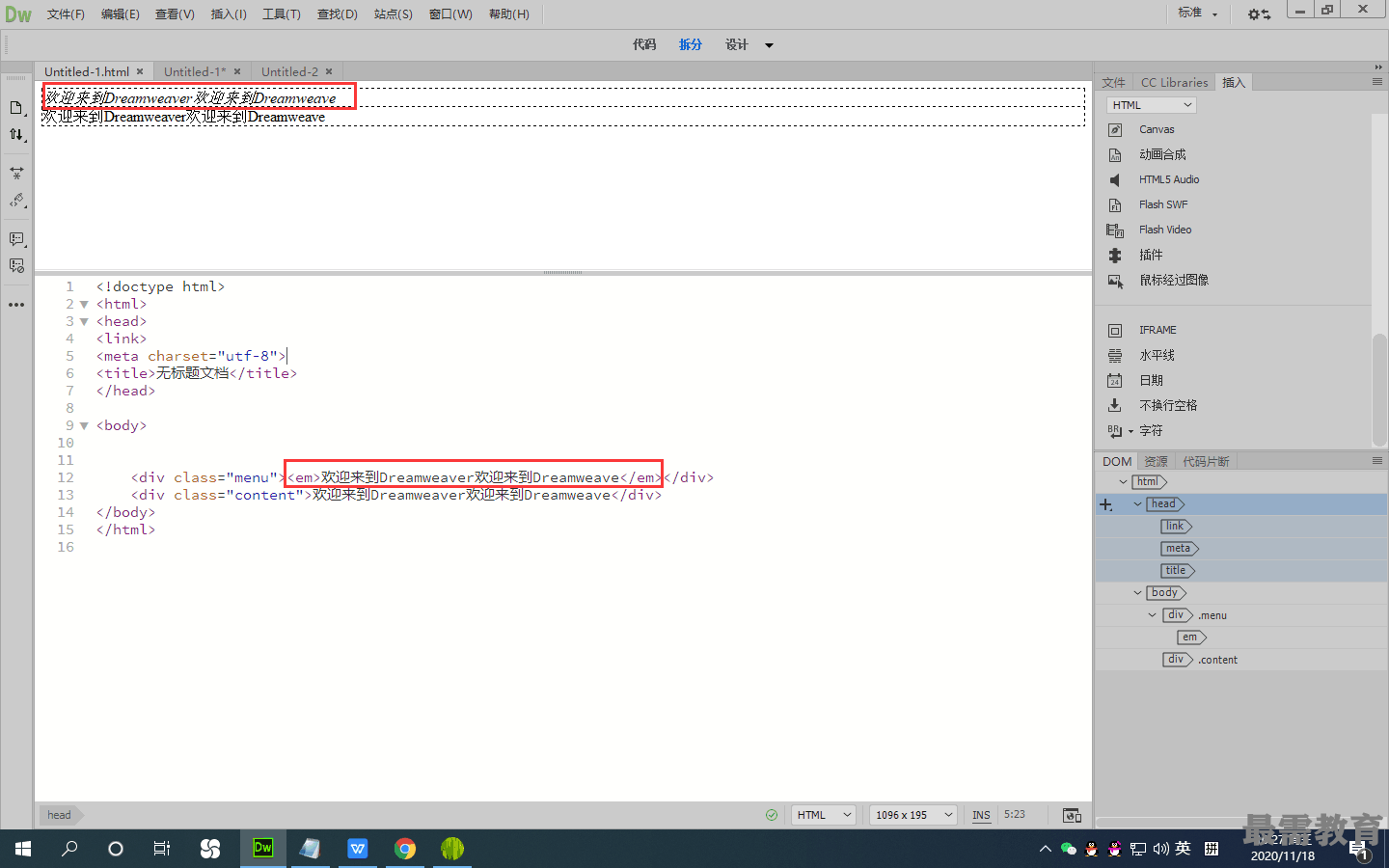Switch to 拆分 split view

691,45
